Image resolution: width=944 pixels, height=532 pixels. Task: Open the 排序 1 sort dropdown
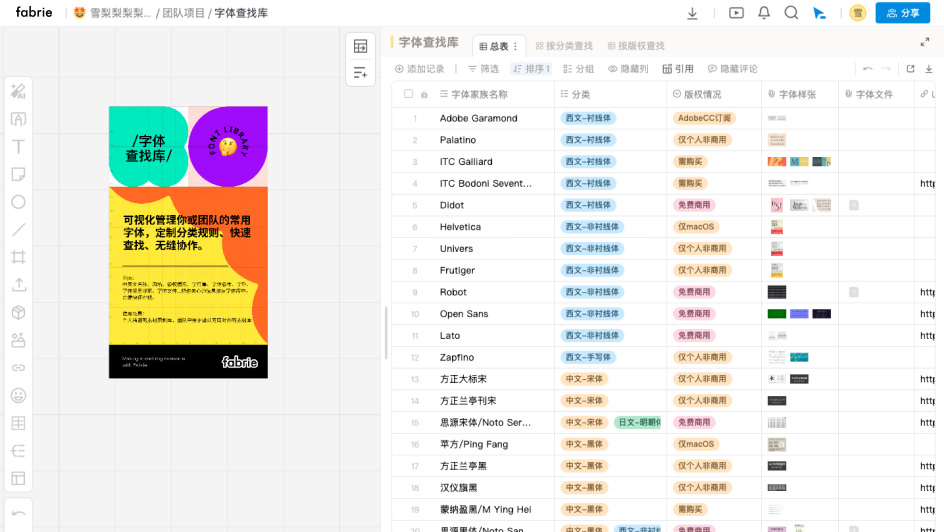[x=531, y=69]
